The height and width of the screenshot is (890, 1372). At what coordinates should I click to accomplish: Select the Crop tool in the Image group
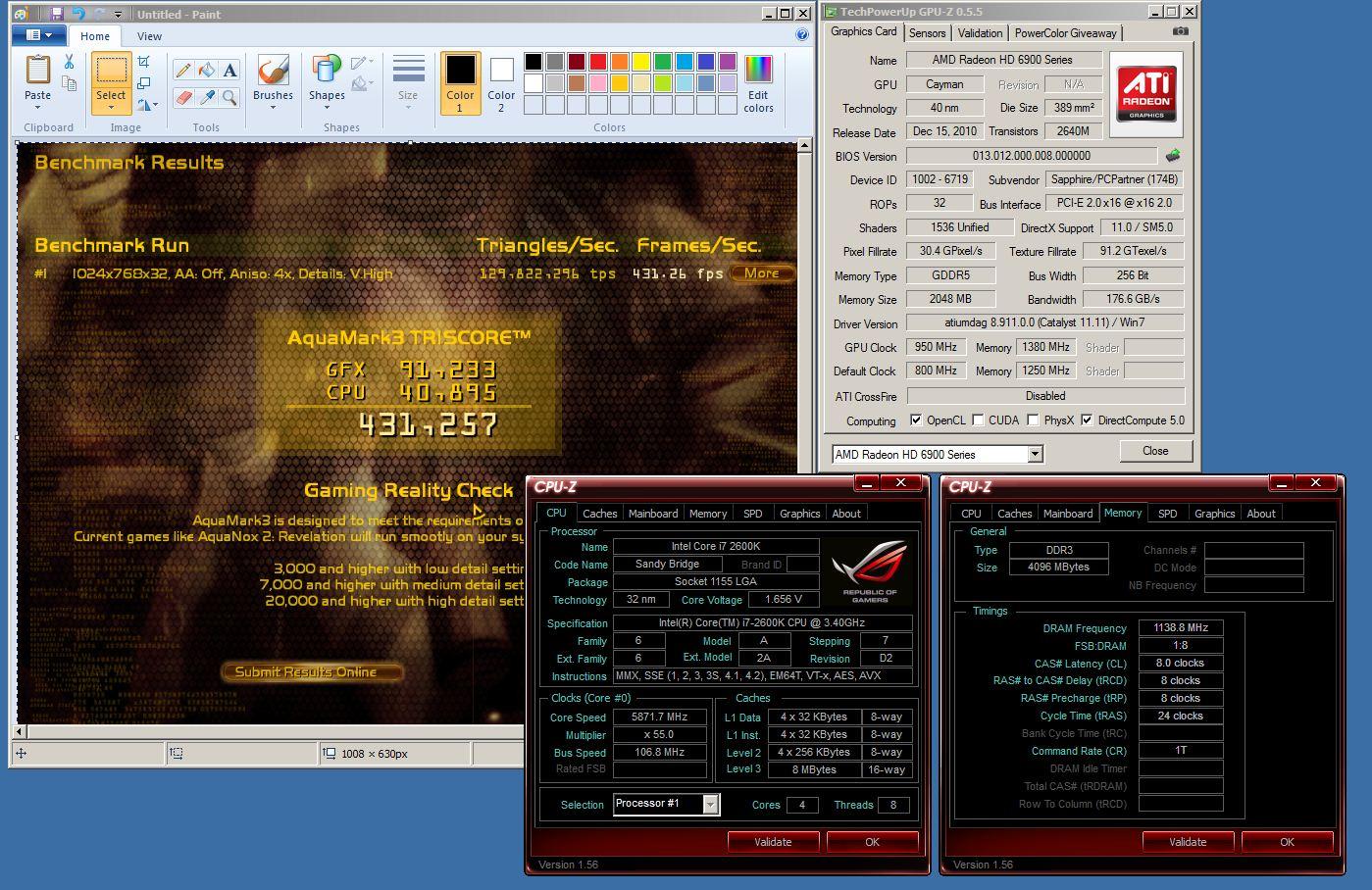click(x=144, y=63)
